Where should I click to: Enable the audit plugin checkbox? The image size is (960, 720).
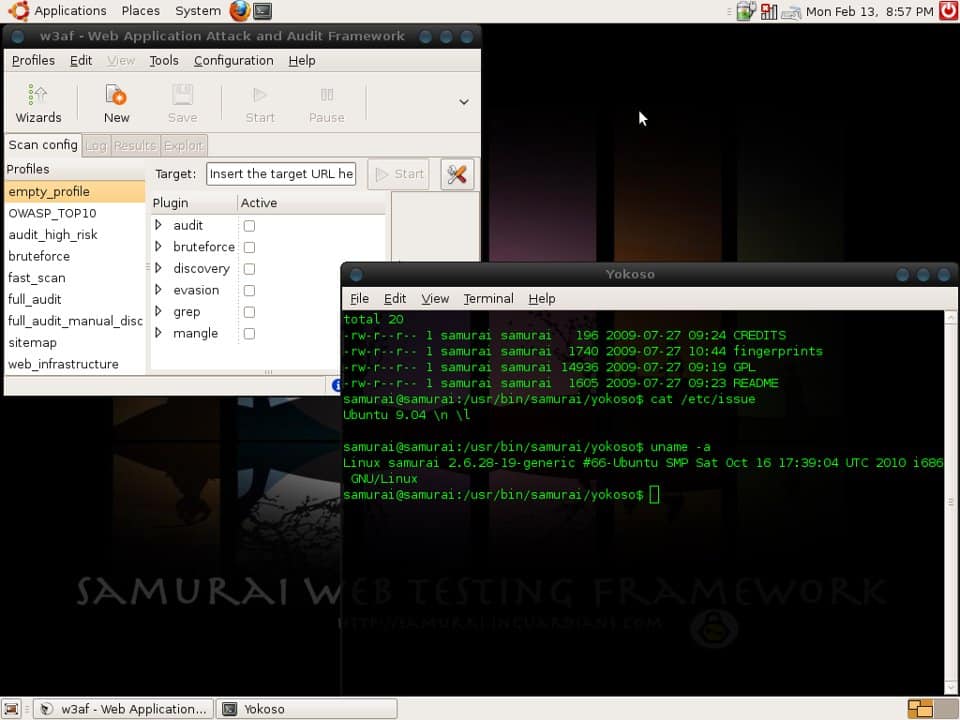[x=249, y=226]
